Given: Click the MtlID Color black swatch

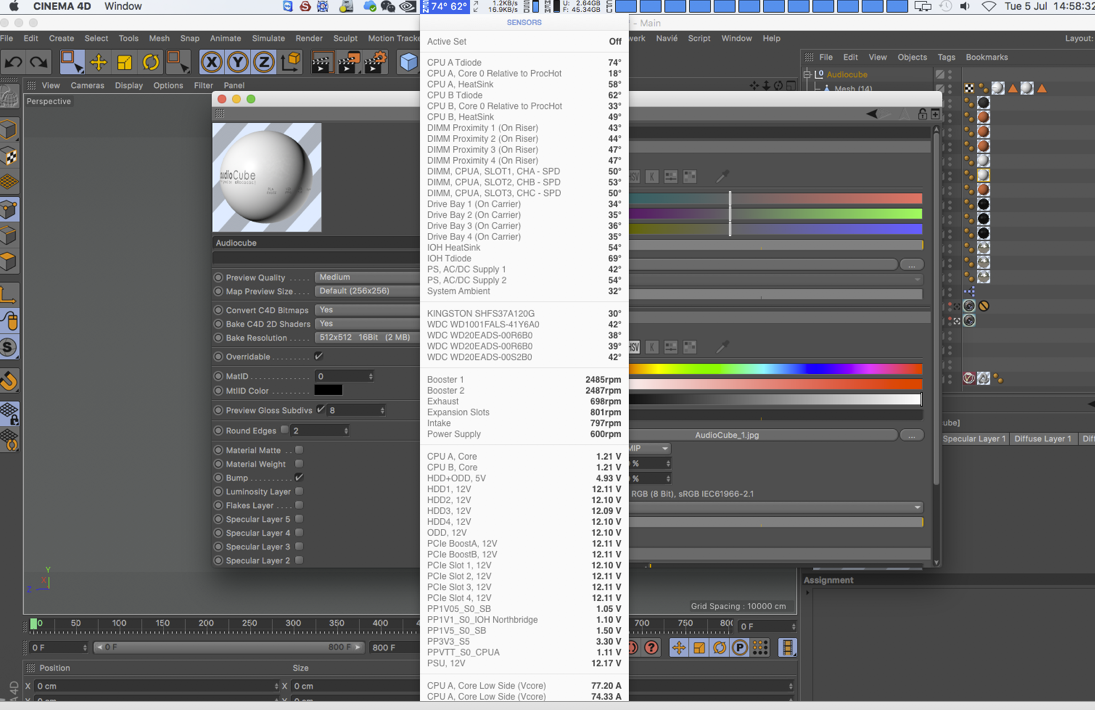Looking at the screenshot, I should coord(328,390).
